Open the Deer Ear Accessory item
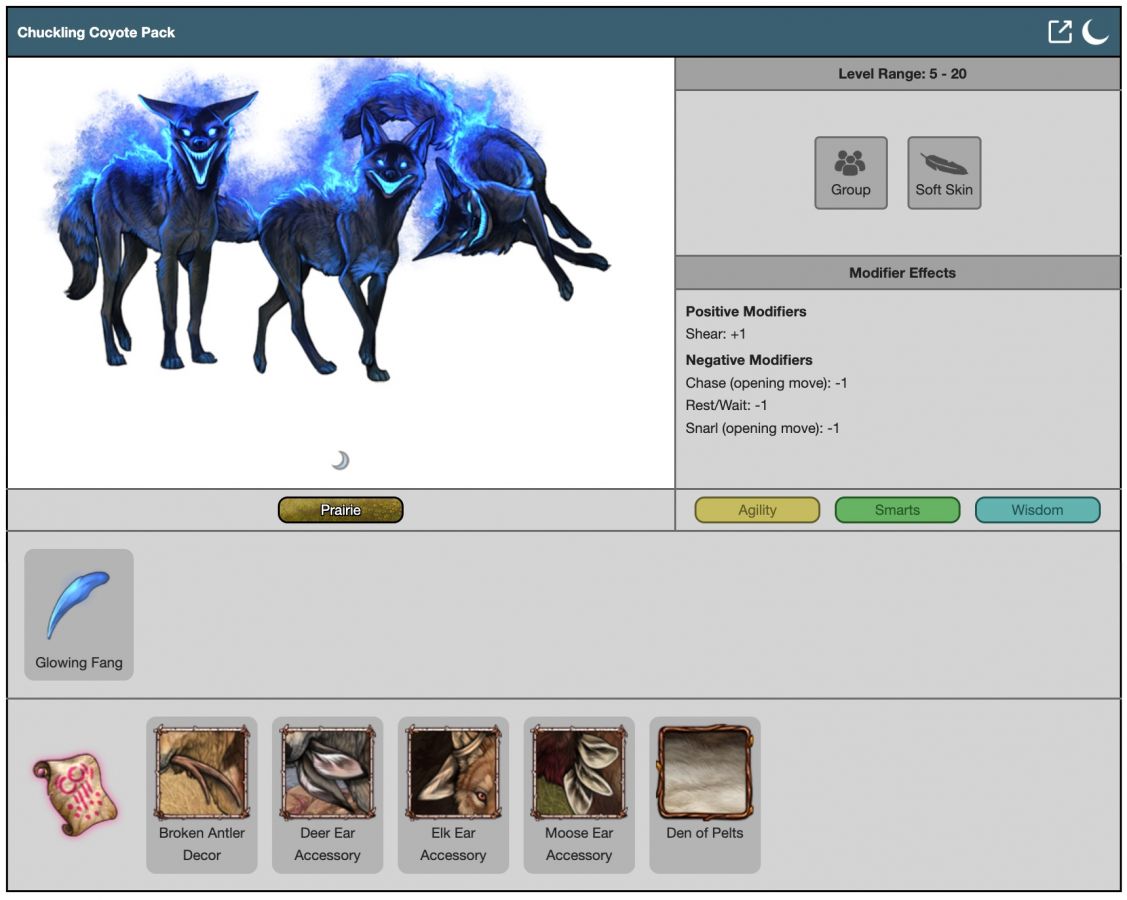Screen dimensions: 1127x900 327,773
